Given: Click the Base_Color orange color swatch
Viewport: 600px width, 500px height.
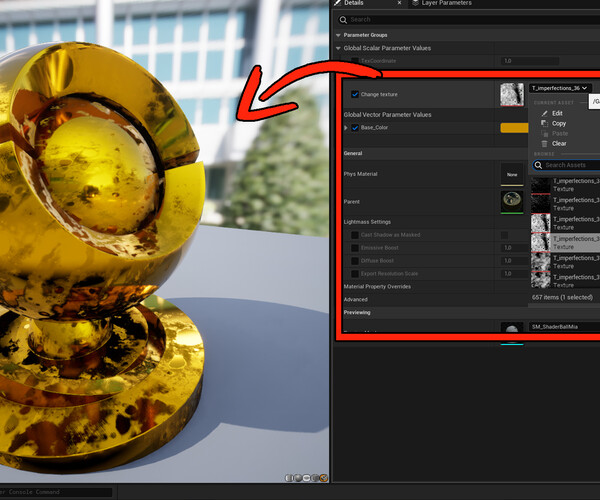Looking at the screenshot, I should (x=514, y=128).
